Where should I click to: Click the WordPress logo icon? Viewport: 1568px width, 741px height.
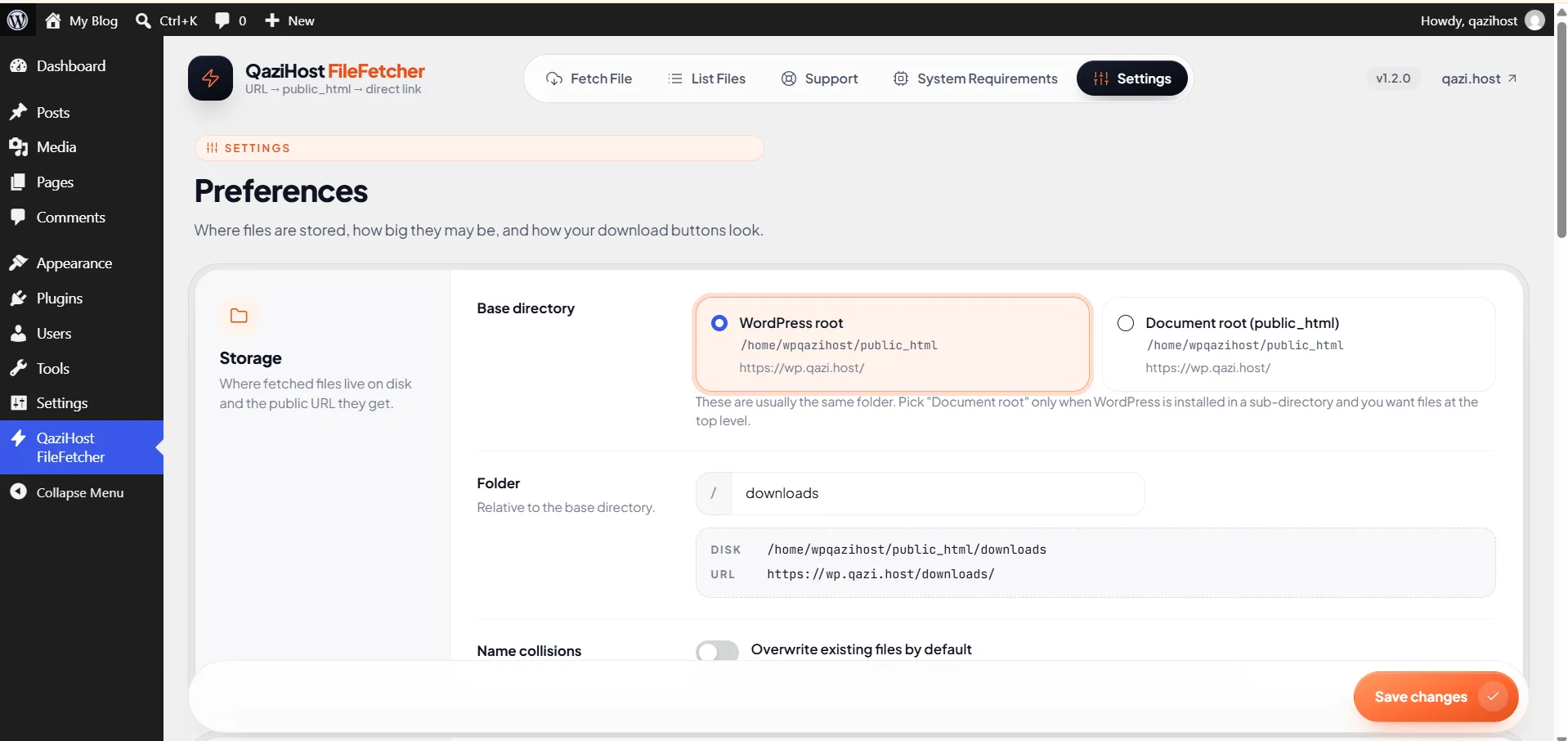[18, 20]
